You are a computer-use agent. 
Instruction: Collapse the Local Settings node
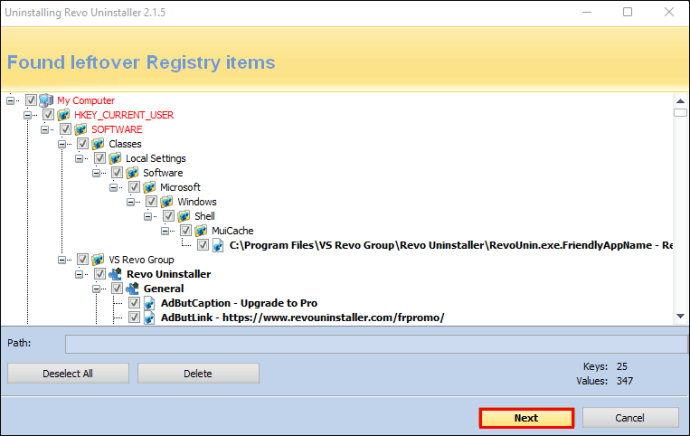coord(79,159)
